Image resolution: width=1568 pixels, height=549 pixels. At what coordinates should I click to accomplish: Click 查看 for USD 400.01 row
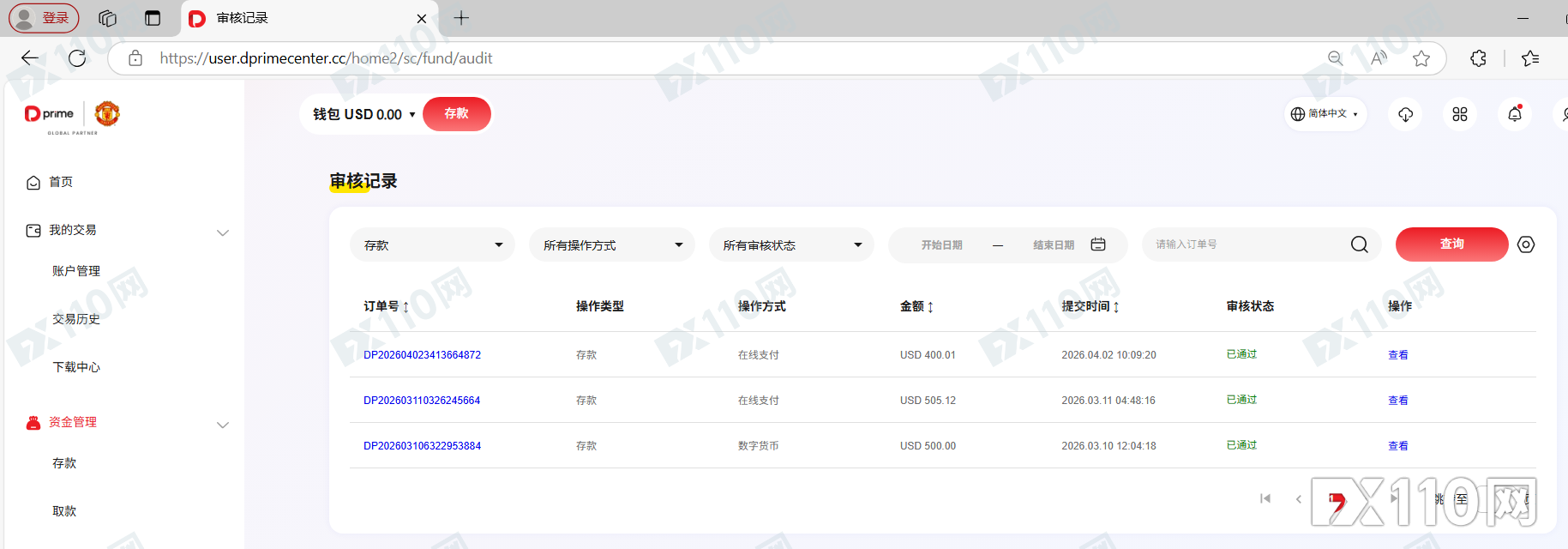(1398, 355)
